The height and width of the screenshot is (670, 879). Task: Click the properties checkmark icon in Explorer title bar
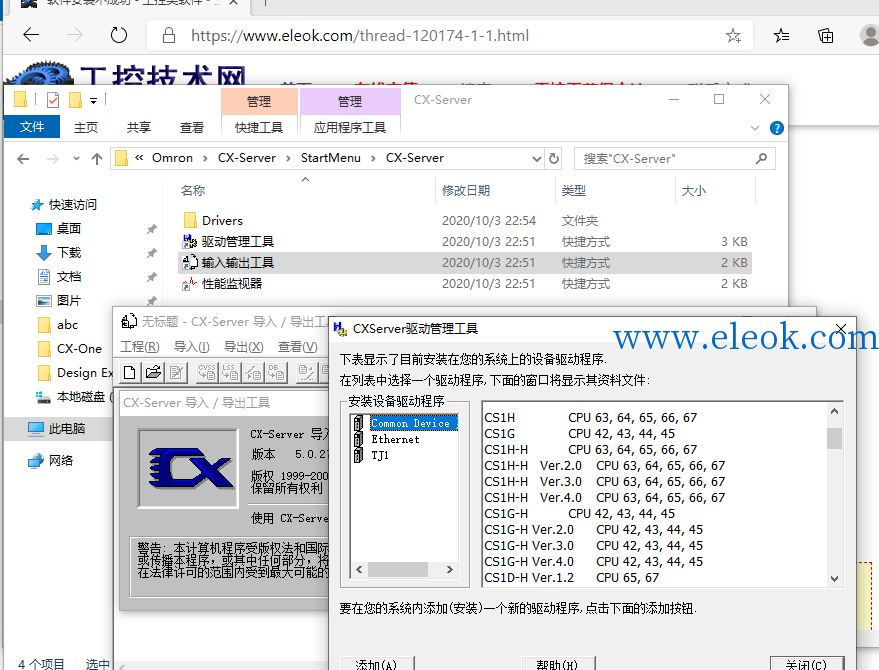(53, 100)
